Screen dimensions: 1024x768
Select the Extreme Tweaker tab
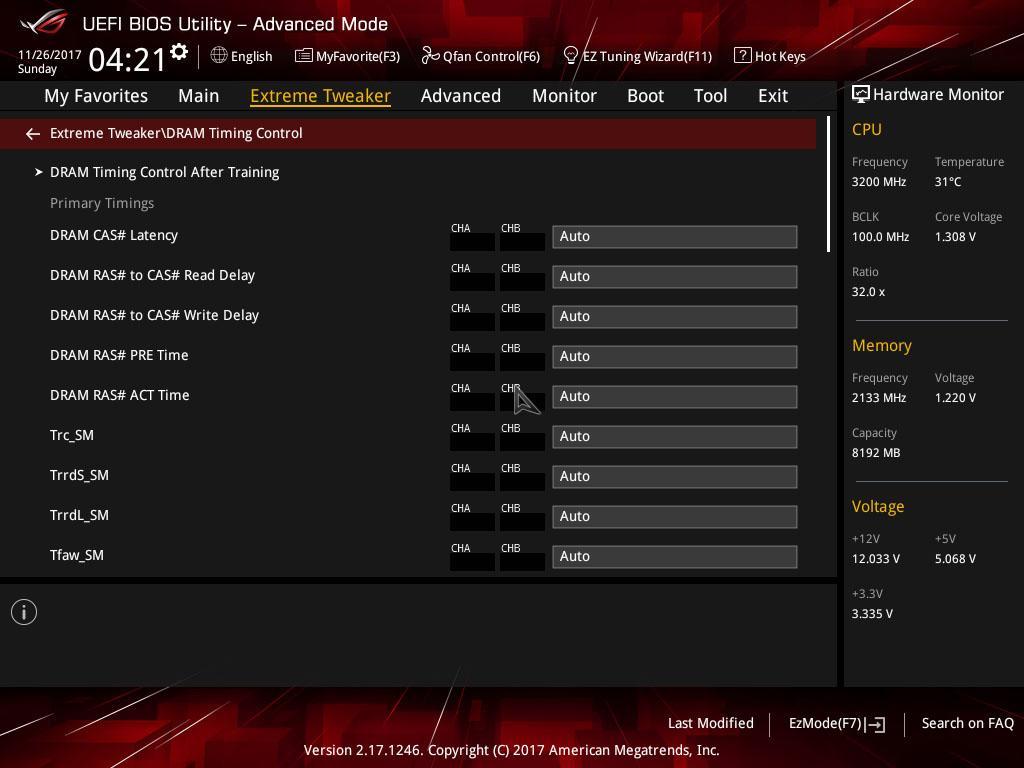321,96
